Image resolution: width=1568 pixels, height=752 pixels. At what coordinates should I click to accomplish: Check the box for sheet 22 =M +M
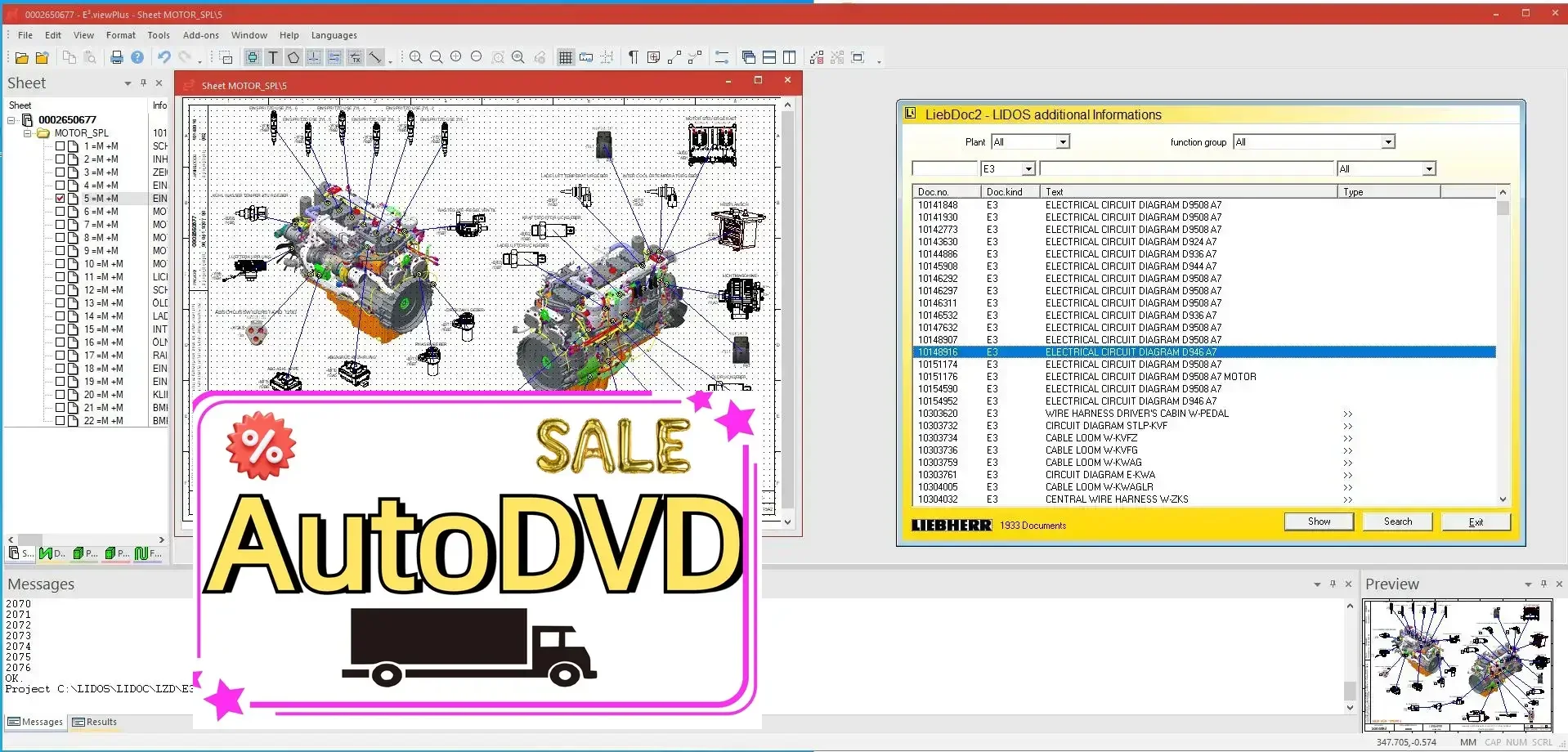tap(60, 421)
